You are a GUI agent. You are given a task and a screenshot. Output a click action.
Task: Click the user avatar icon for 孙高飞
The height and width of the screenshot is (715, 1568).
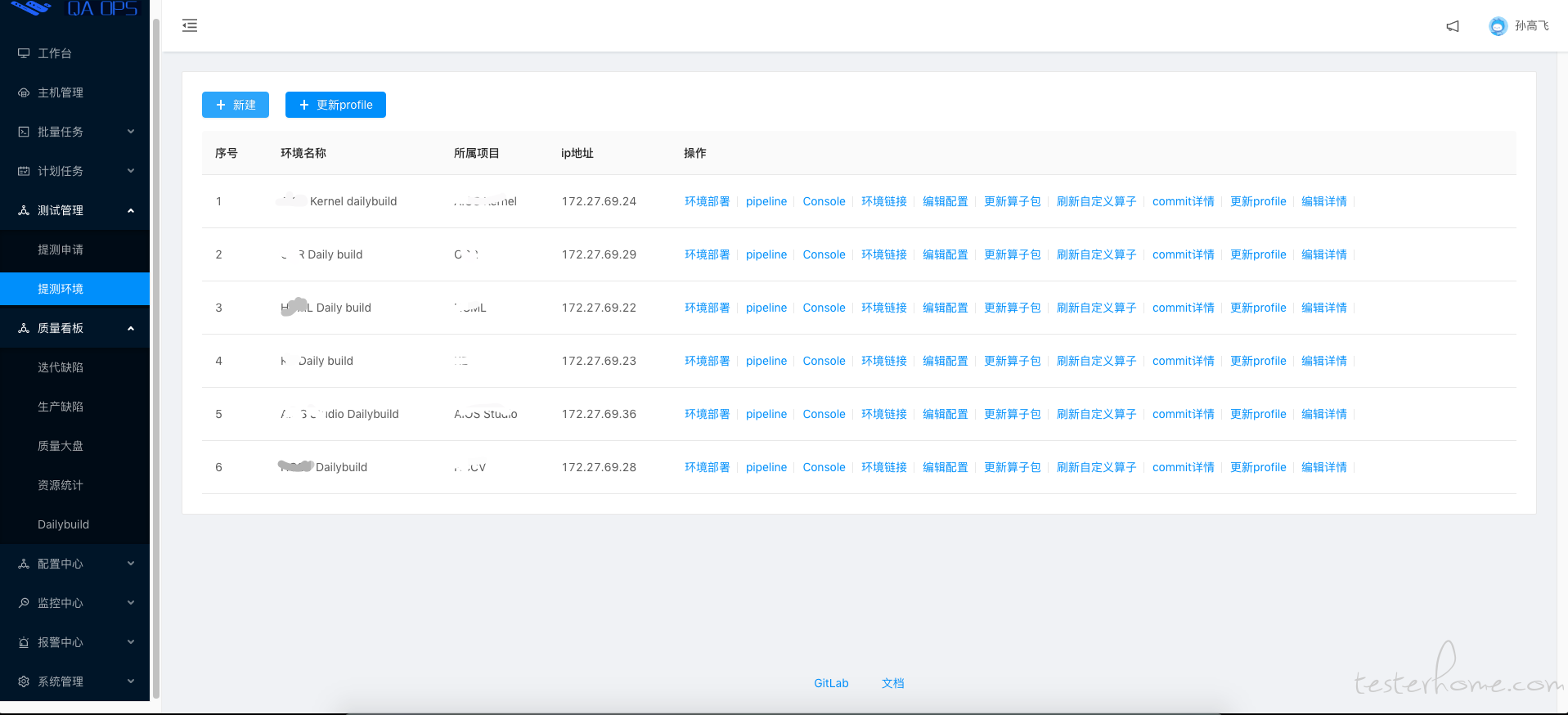tap(1497, 26)
